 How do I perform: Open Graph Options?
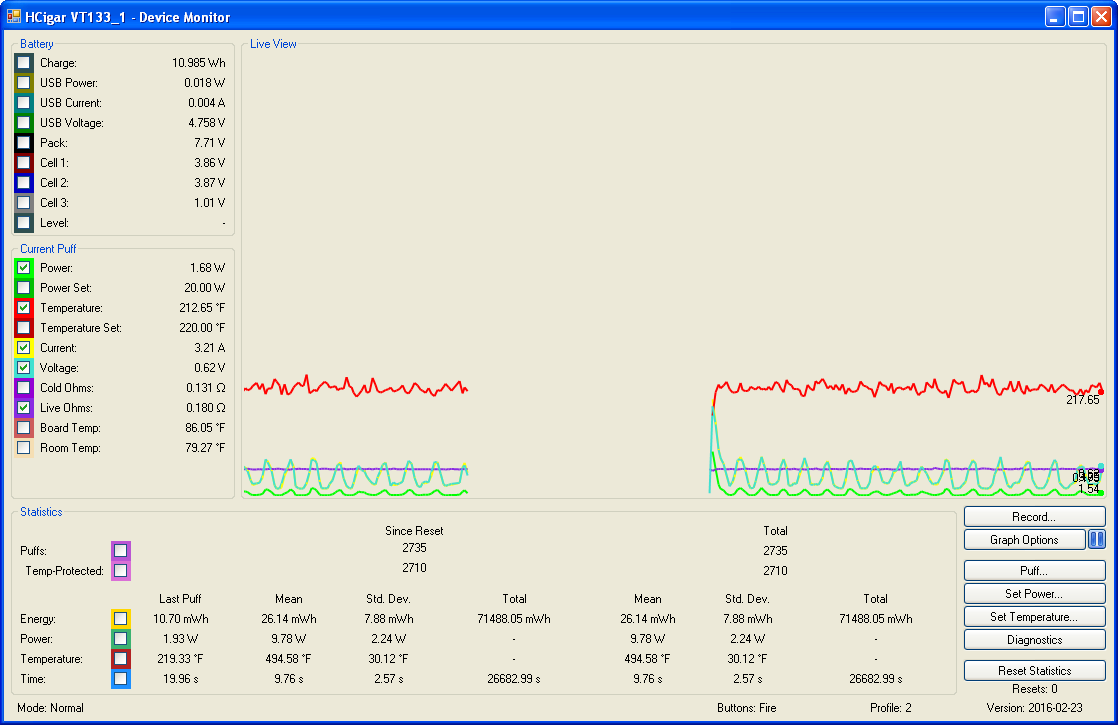coord(1024,540)
